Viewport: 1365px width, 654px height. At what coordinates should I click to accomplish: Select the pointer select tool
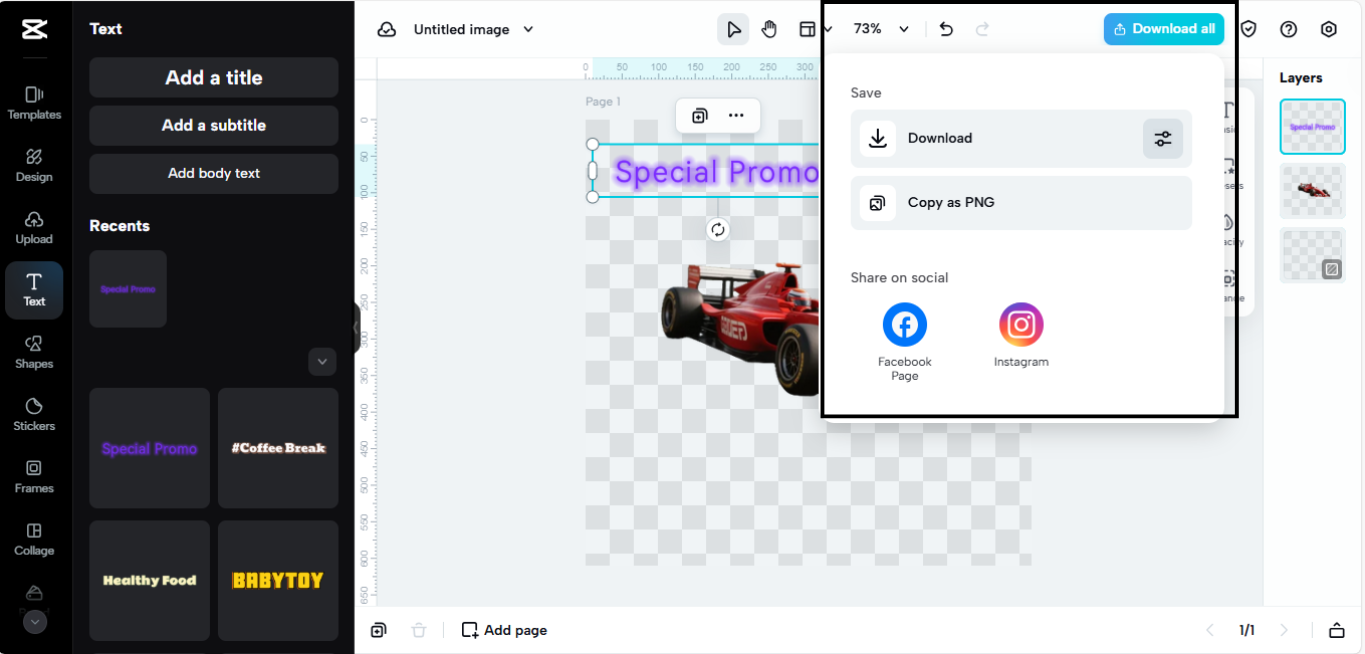(733, 29)
